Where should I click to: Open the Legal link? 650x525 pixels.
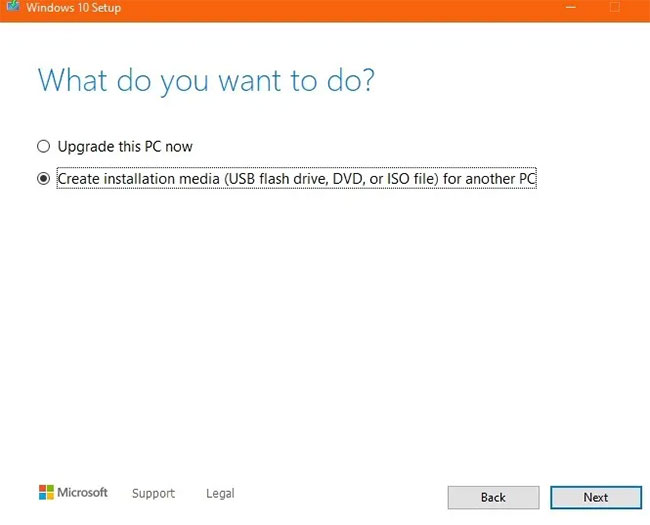click(x=220, y=493)
